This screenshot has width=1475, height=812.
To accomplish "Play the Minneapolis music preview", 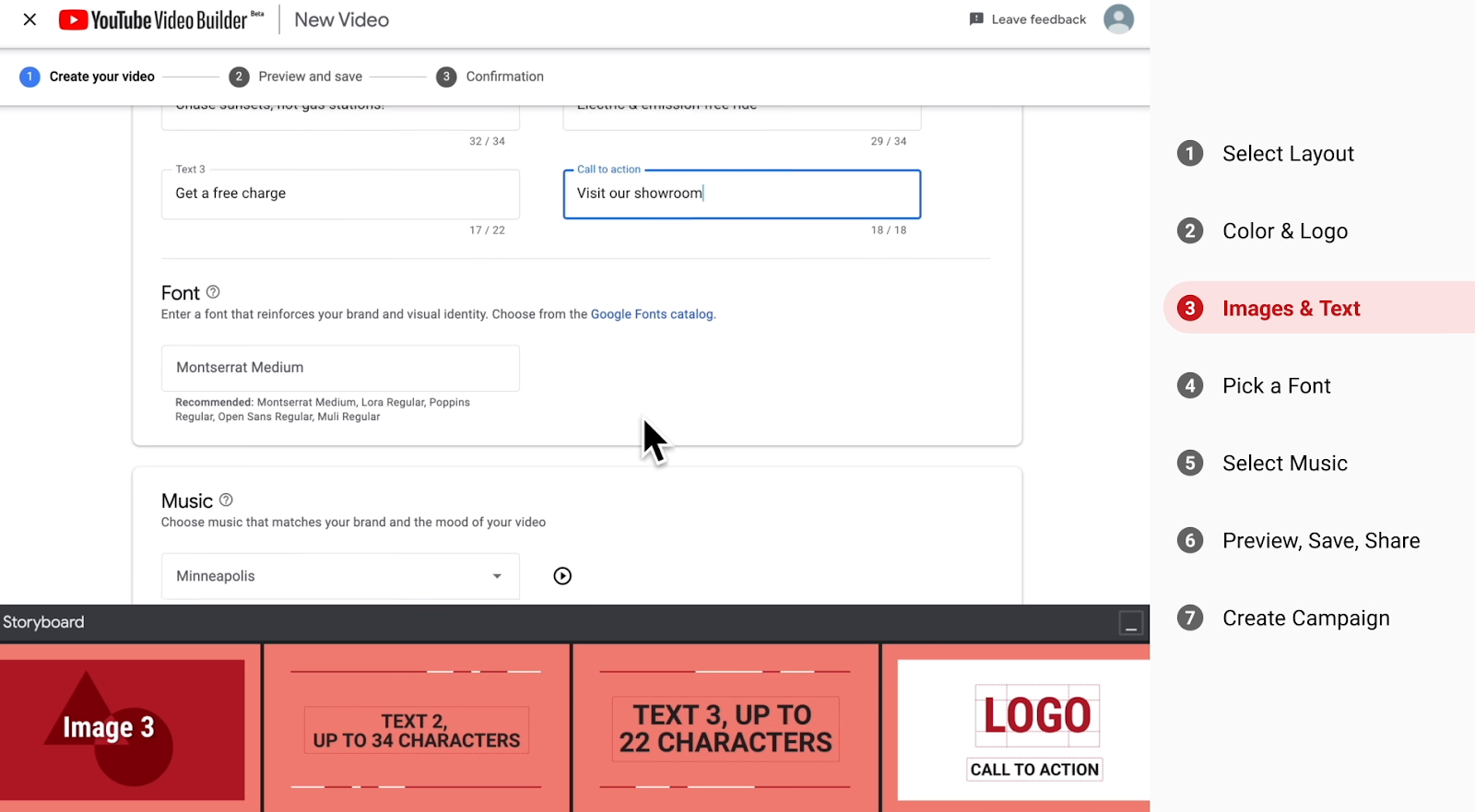I will 562,576.
